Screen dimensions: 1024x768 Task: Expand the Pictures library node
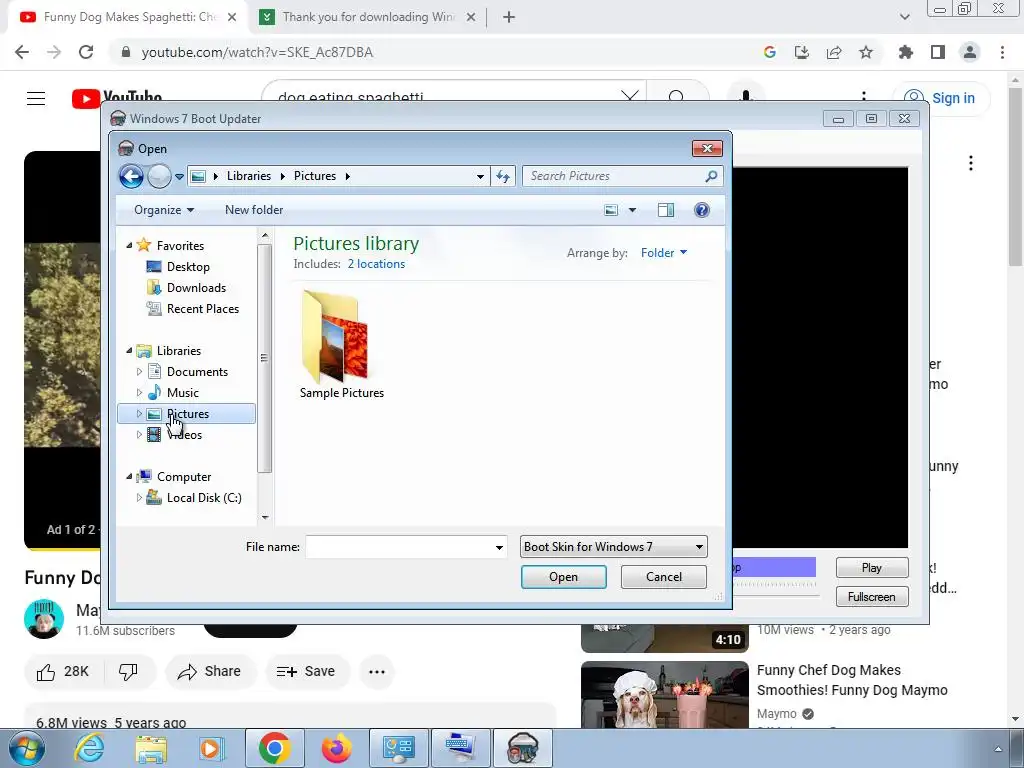coord(139,413)
